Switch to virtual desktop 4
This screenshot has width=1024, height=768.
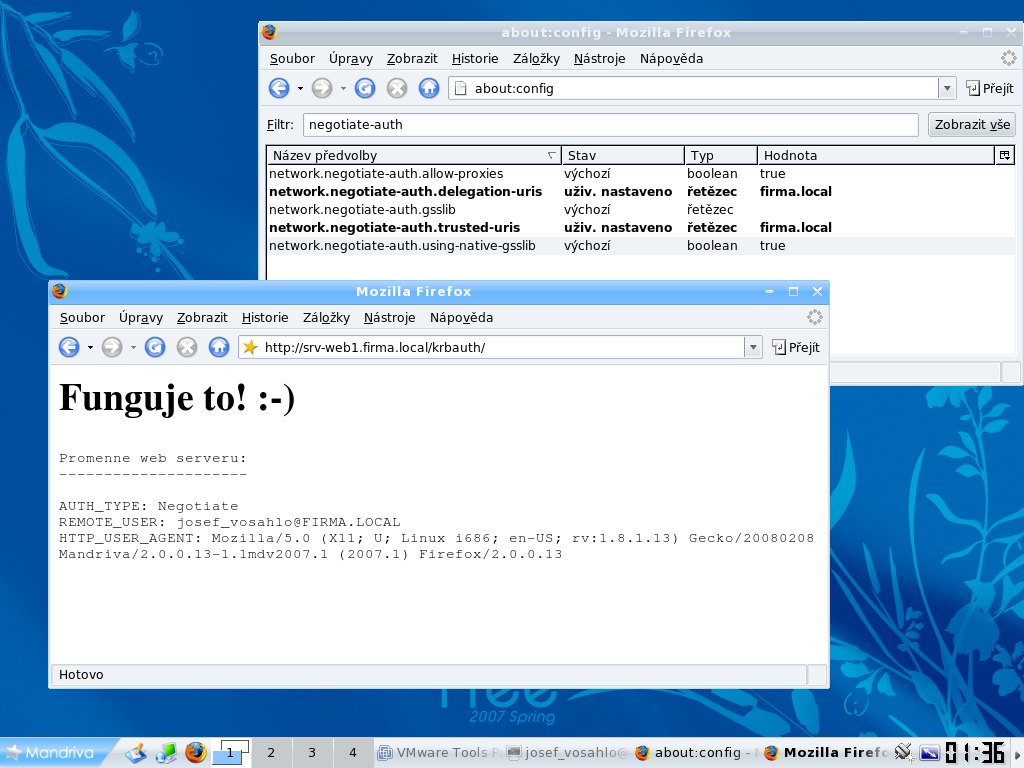[353, 753]
